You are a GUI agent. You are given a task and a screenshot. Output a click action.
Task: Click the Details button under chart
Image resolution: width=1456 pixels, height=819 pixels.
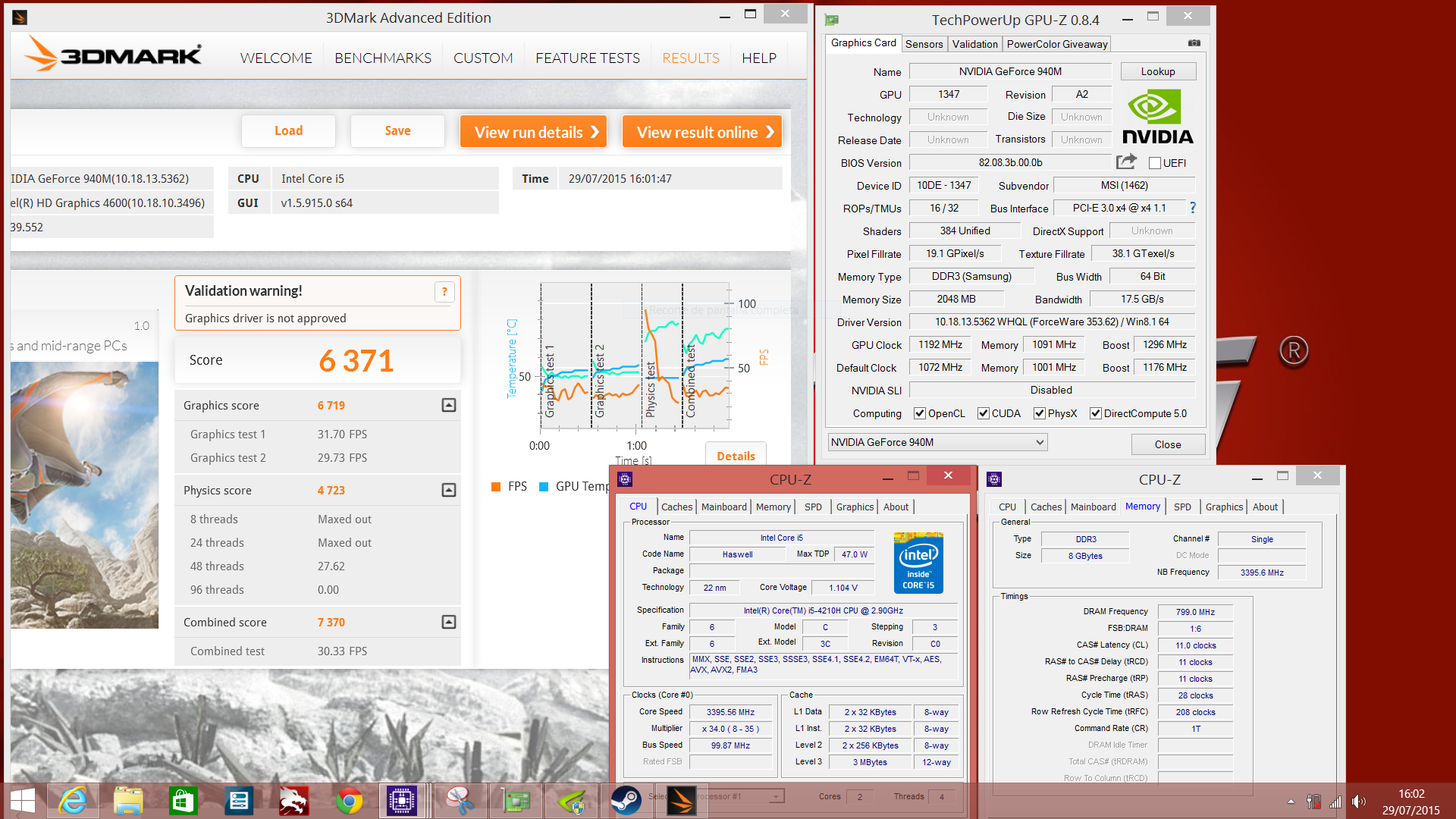(x=736, y=456)
